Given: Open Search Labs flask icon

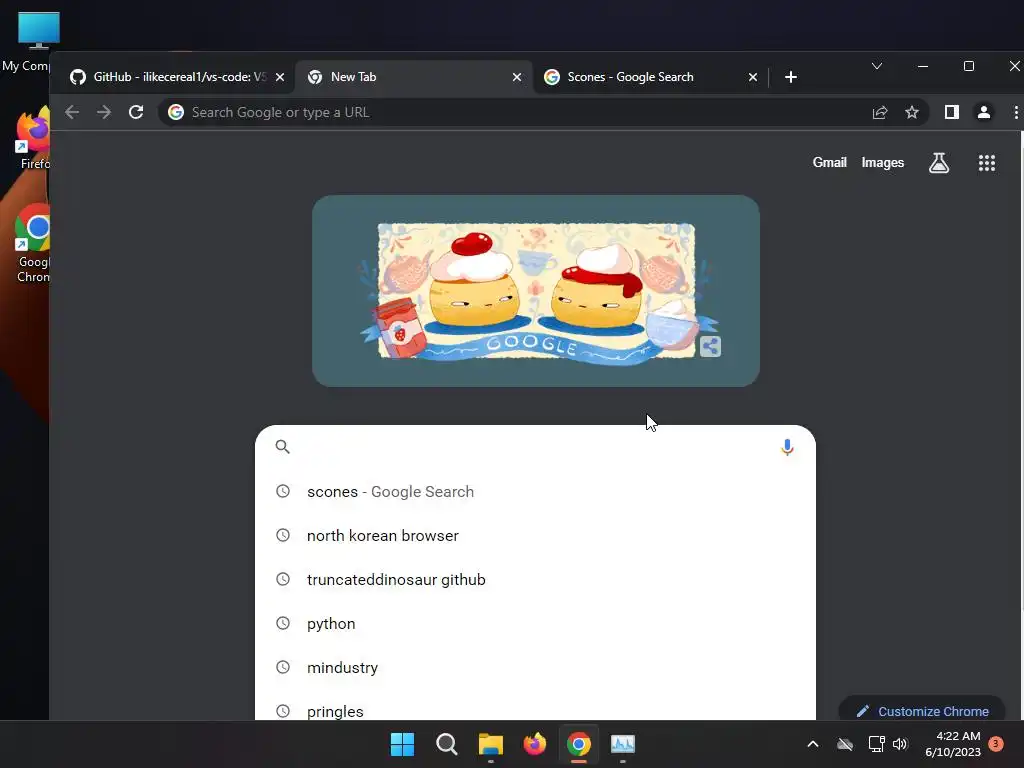Looking at the screenshot, I should point(938,163).
